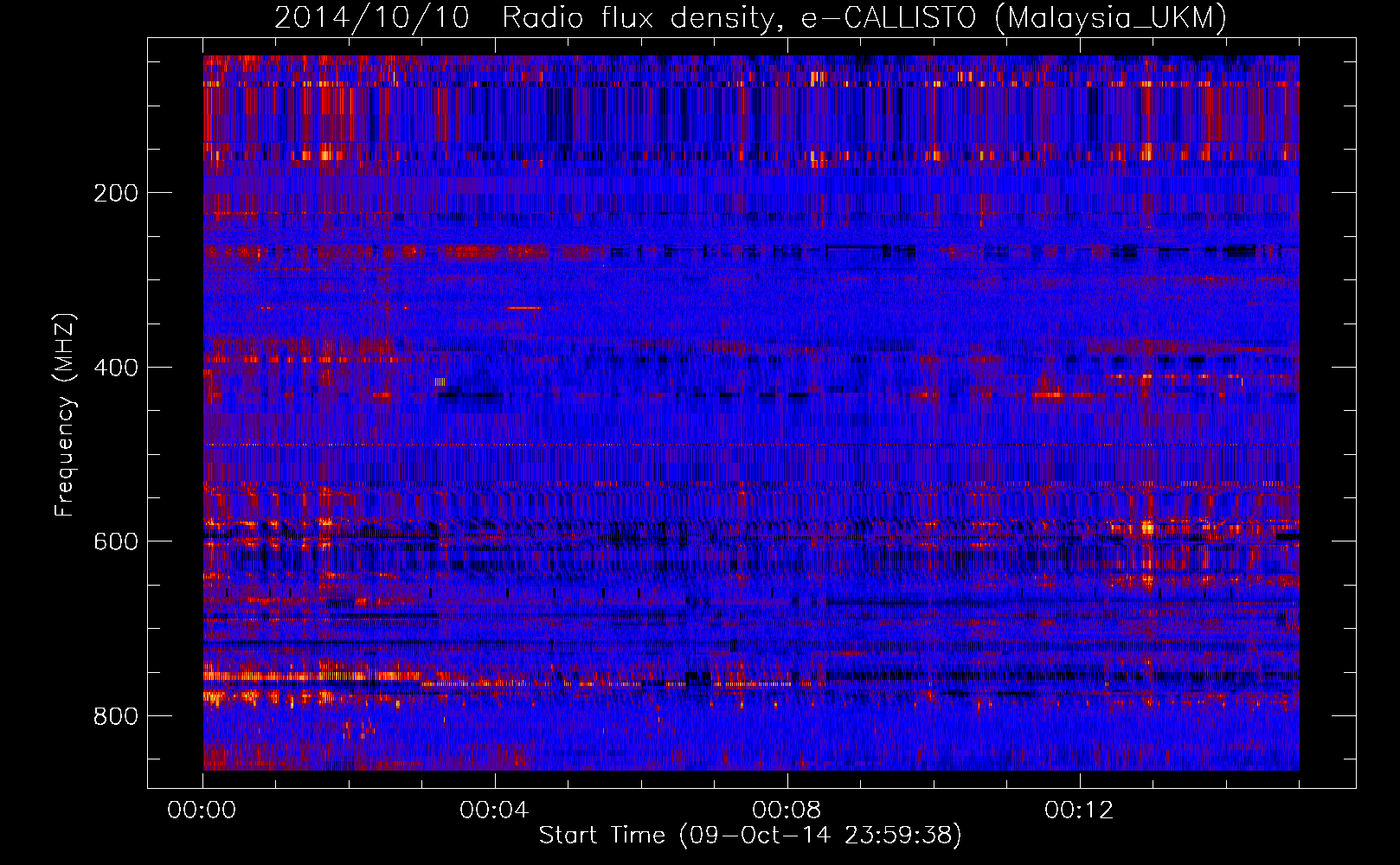Click the plot title 'Radio flux density, e-CALLISTO (Malaysia_UKM)'
The width and height of the screenshot is (1400, 865).
pyautogui.click(x=864, y=17)
